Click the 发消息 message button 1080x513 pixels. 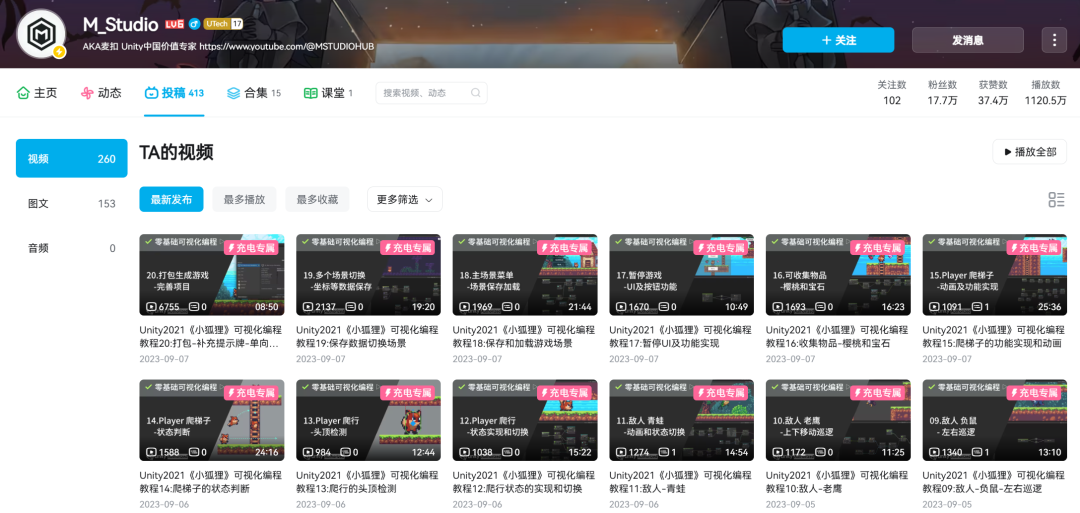coord(968,40)
